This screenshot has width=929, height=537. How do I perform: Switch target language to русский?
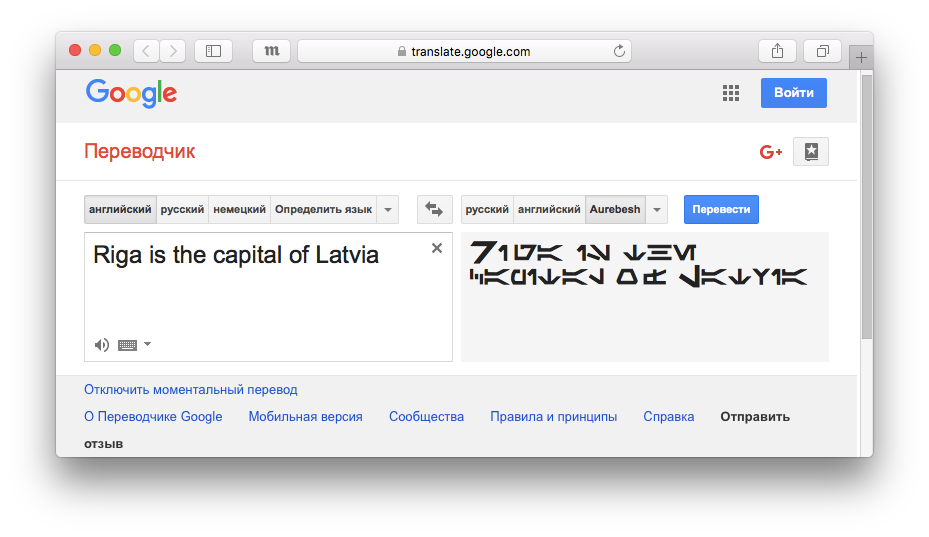coord(487,210)
